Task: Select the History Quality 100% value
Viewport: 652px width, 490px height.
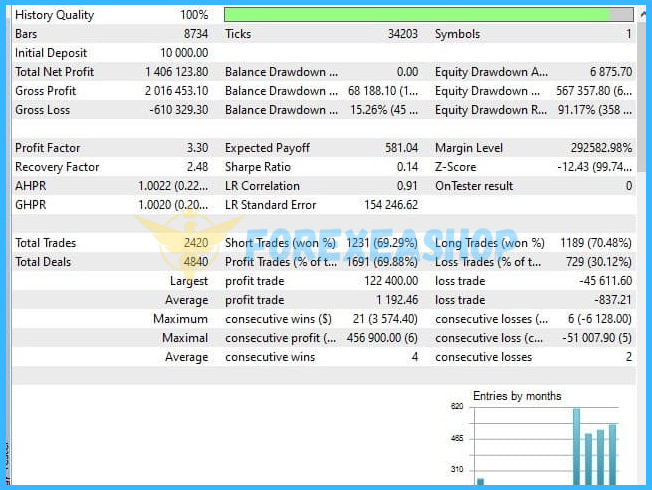Action: [x=194, y=15]
